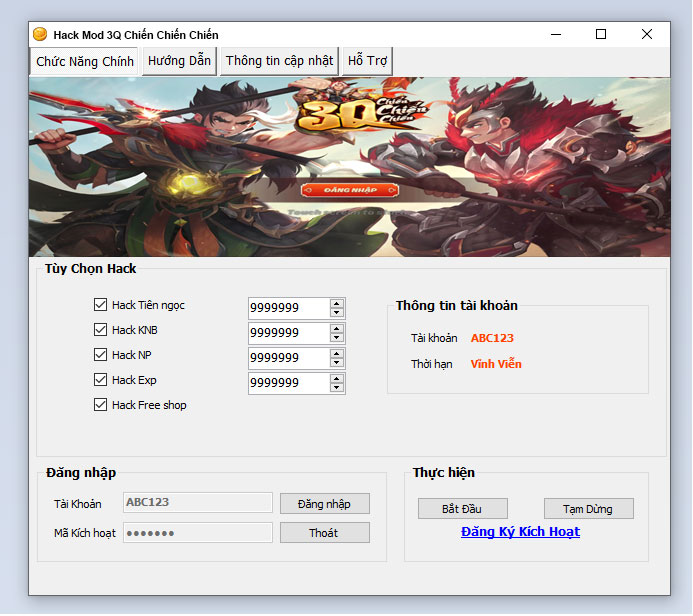Decrease the Hack KNB value with down arrow
This screenshot has height=616, width=693.
coord(337,338)
